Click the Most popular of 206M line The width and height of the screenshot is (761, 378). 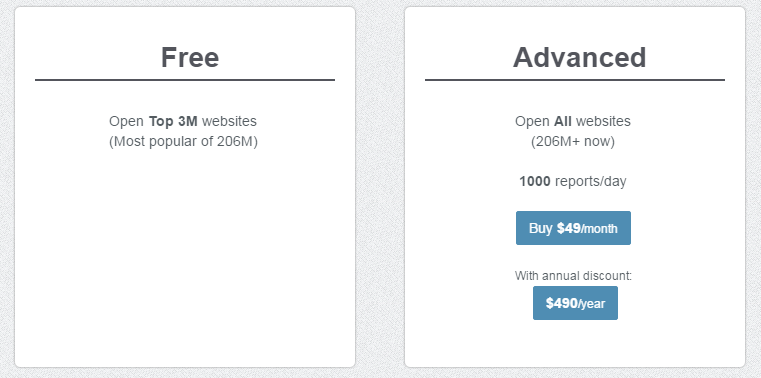click(183, 142)
